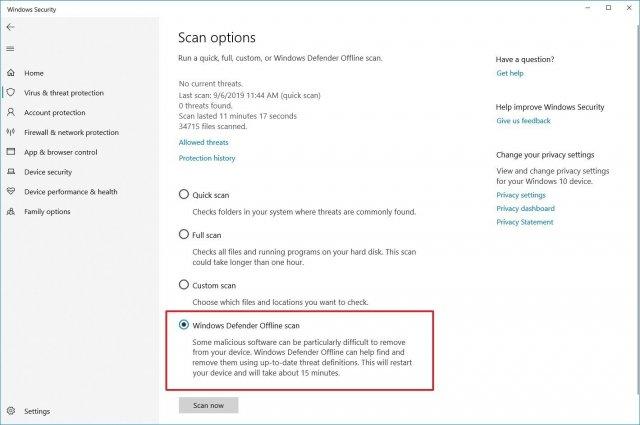Click the '34715 files scanned.' text

(213, 127)
